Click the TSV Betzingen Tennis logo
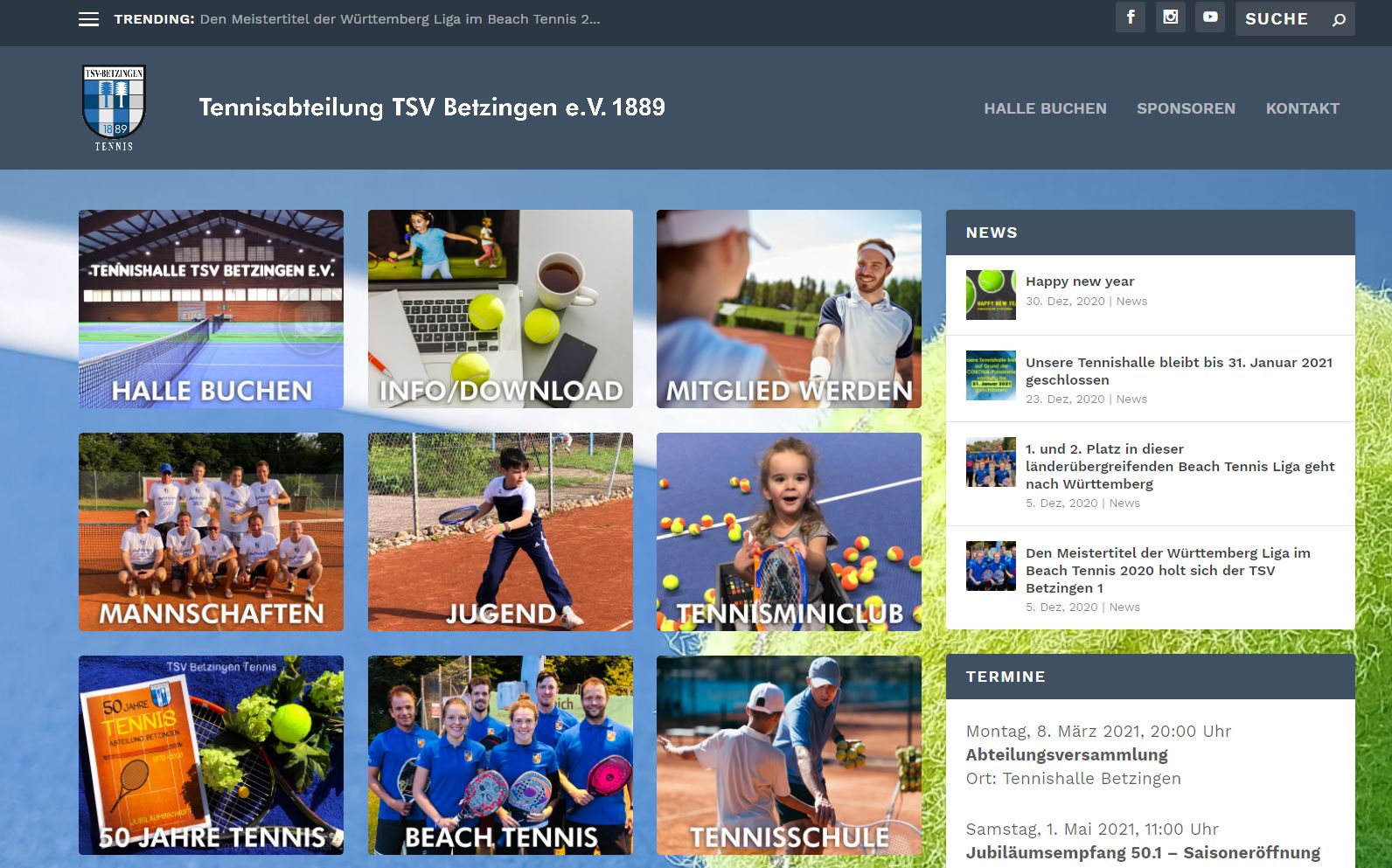 (x=114, y=108)
